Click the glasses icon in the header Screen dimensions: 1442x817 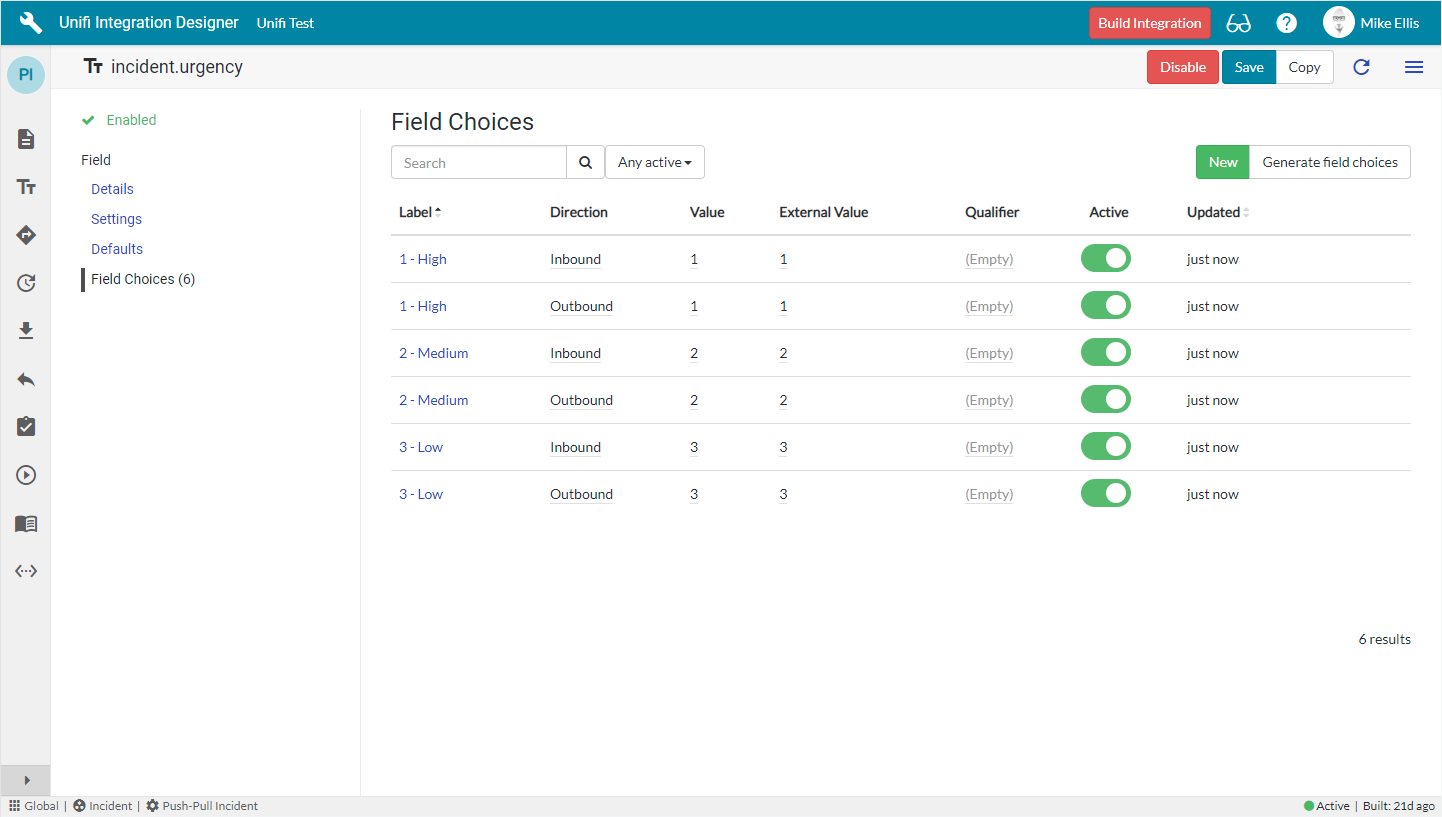coord(1238,23)
